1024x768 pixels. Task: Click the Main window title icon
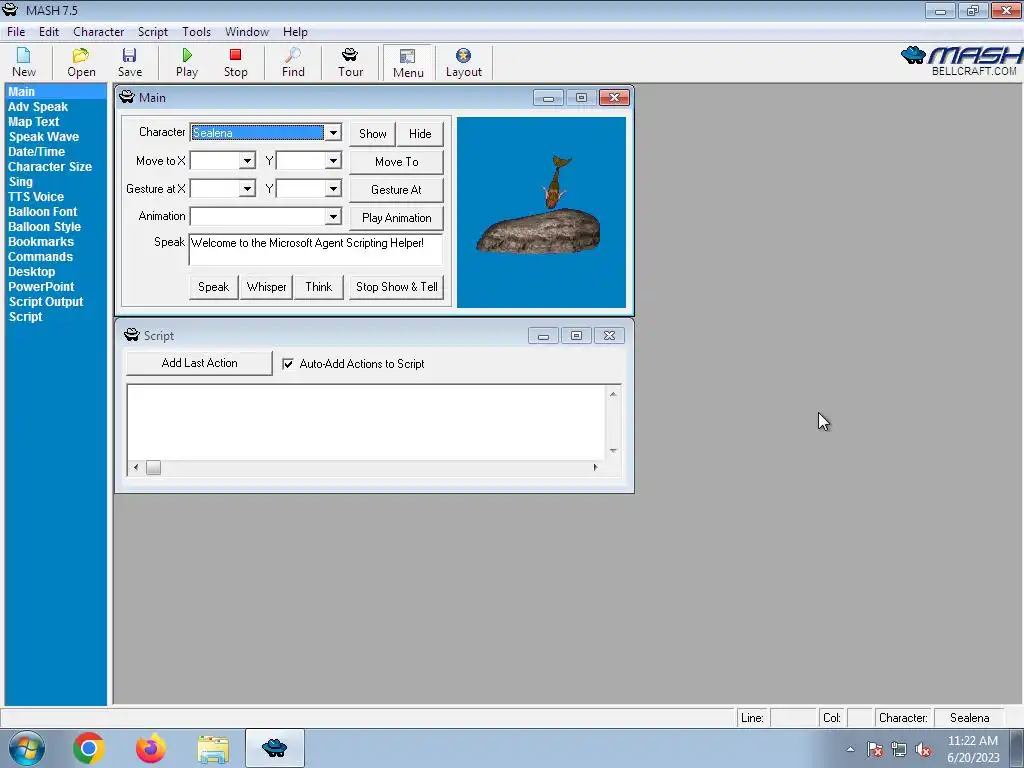(x=127, y=97)
